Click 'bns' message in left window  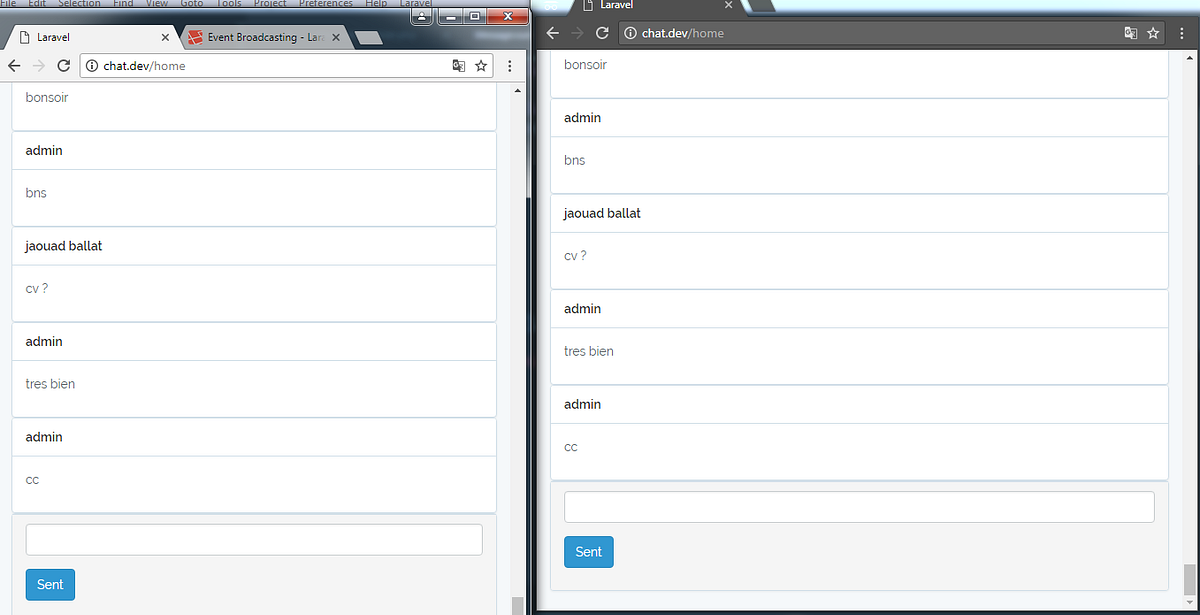click(x=36, y=193)
